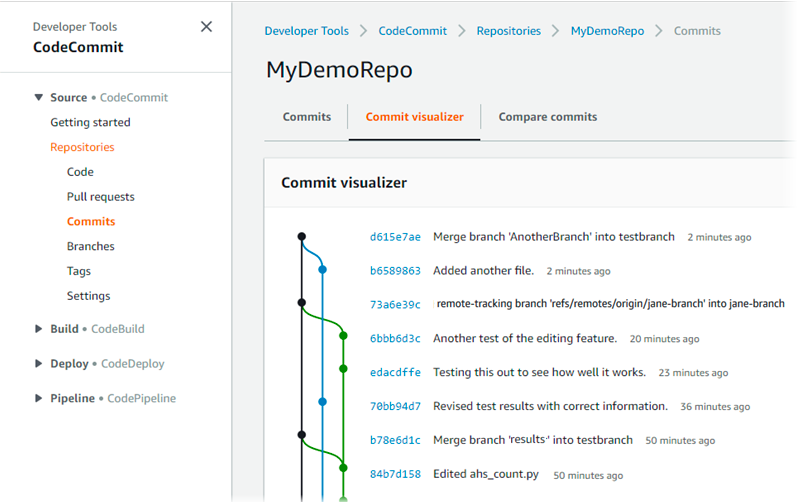Select the blue graph node for 70bb94d7
Image resolution: width=798 pixels, height=502 pixels.
click(x=322, y=402)
